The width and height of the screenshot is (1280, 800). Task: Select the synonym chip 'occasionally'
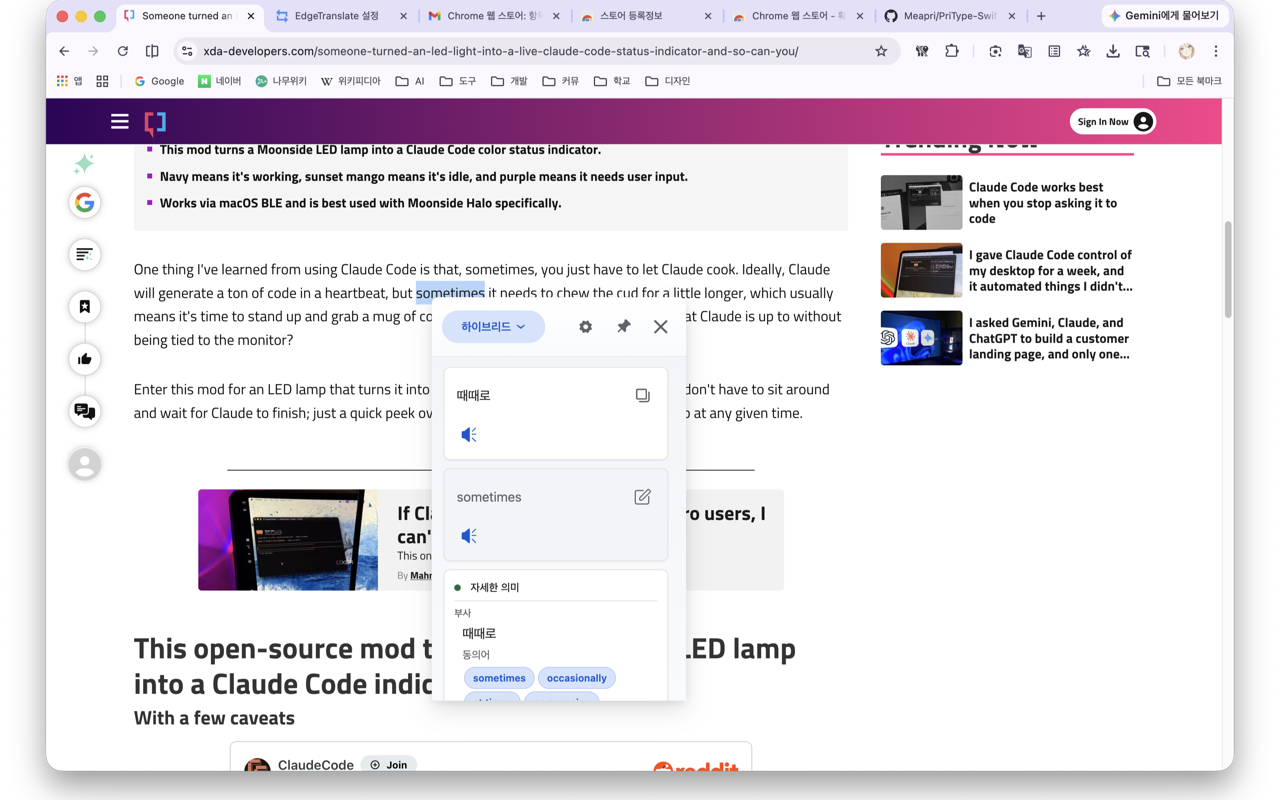click(x=577, y=678)
